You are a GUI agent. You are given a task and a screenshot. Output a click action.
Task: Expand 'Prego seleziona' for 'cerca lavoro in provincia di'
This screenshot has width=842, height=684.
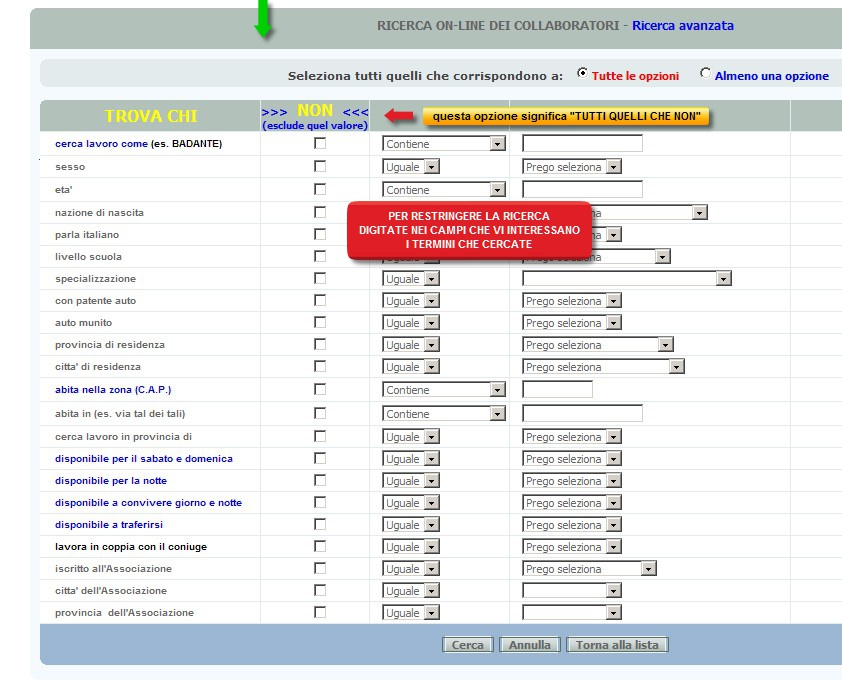coord(572,437)
